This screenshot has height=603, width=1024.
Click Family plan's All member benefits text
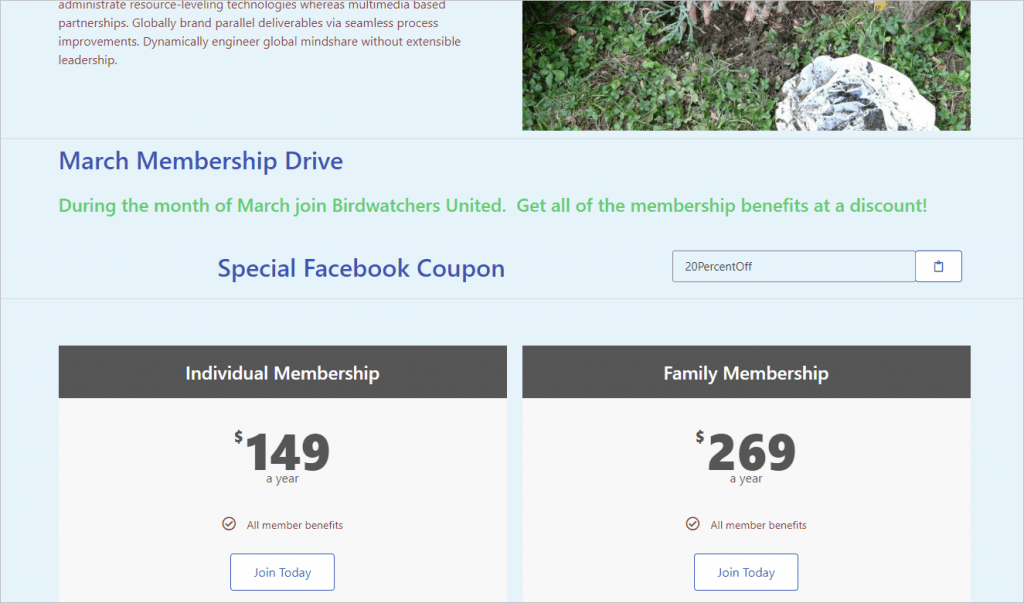coord(758,525)
